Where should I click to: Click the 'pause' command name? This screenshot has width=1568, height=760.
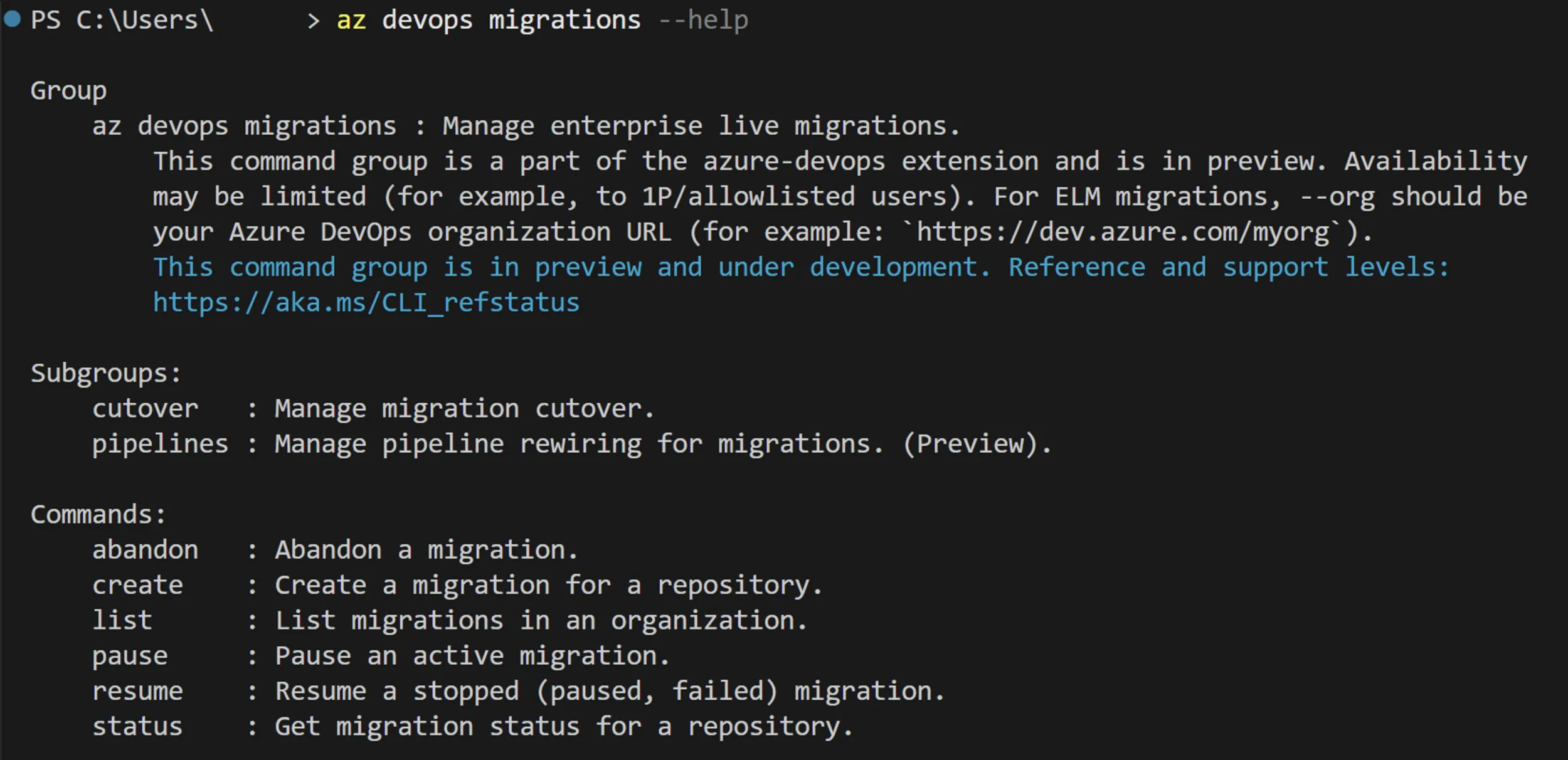(x=130, y=657)
